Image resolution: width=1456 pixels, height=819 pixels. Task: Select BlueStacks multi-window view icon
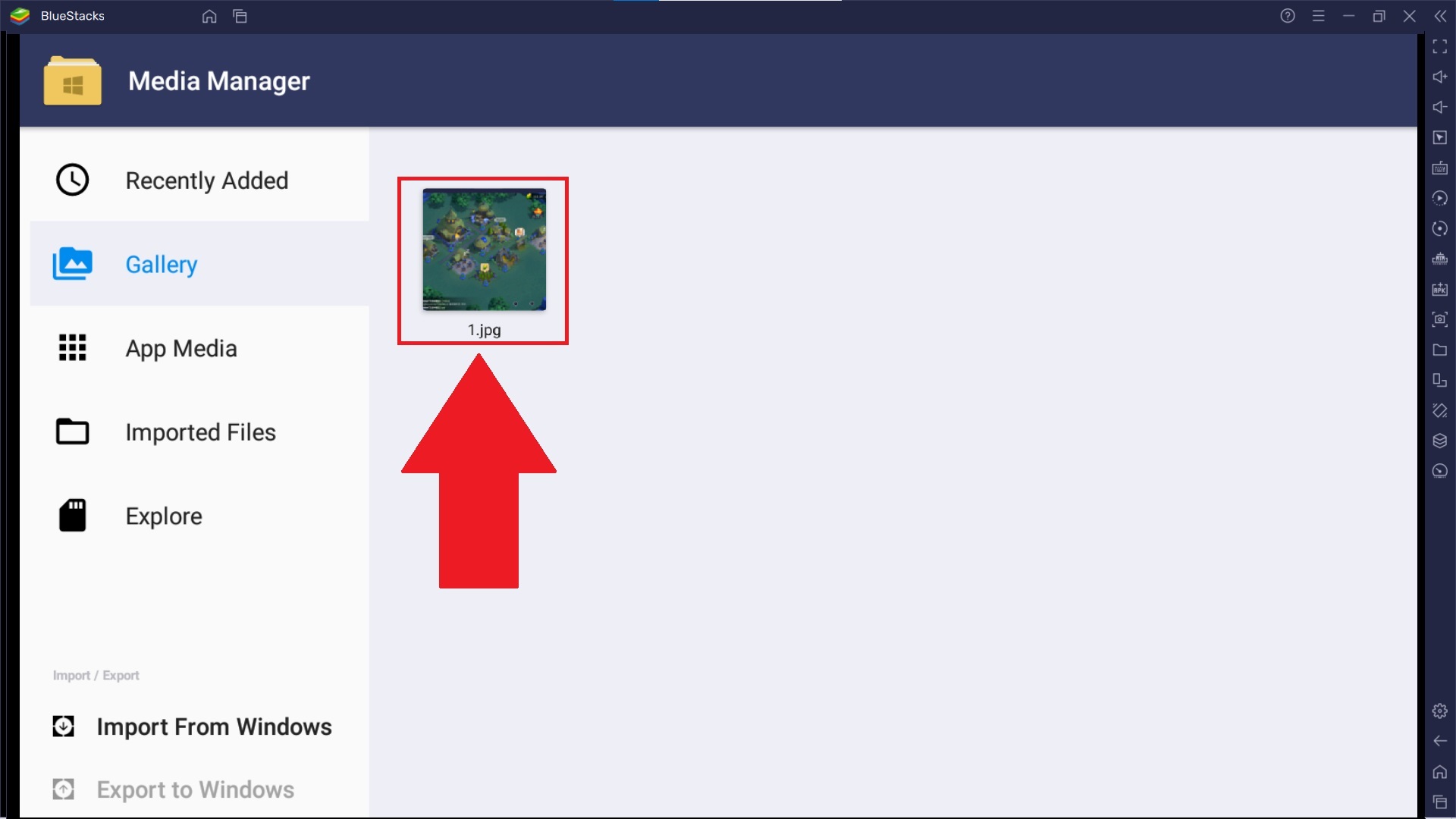pyautogui.click(x=240, y=16)
